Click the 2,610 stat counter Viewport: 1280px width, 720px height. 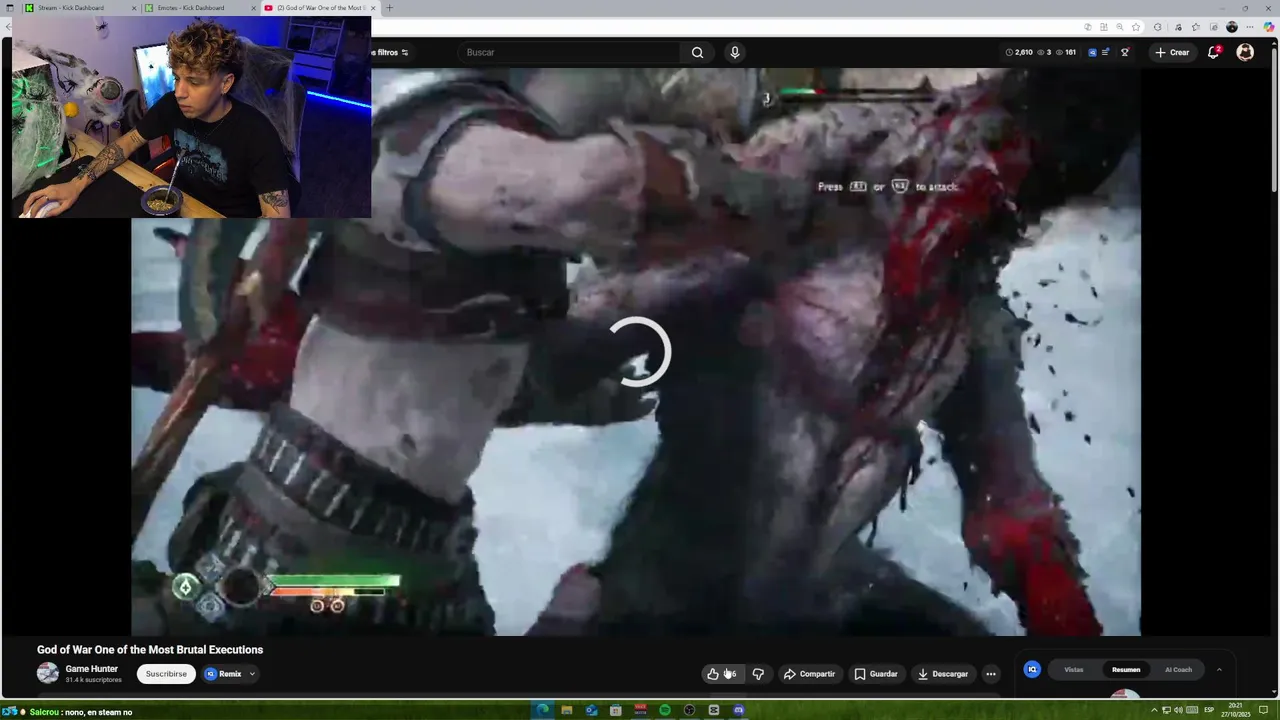[1018, 52]
